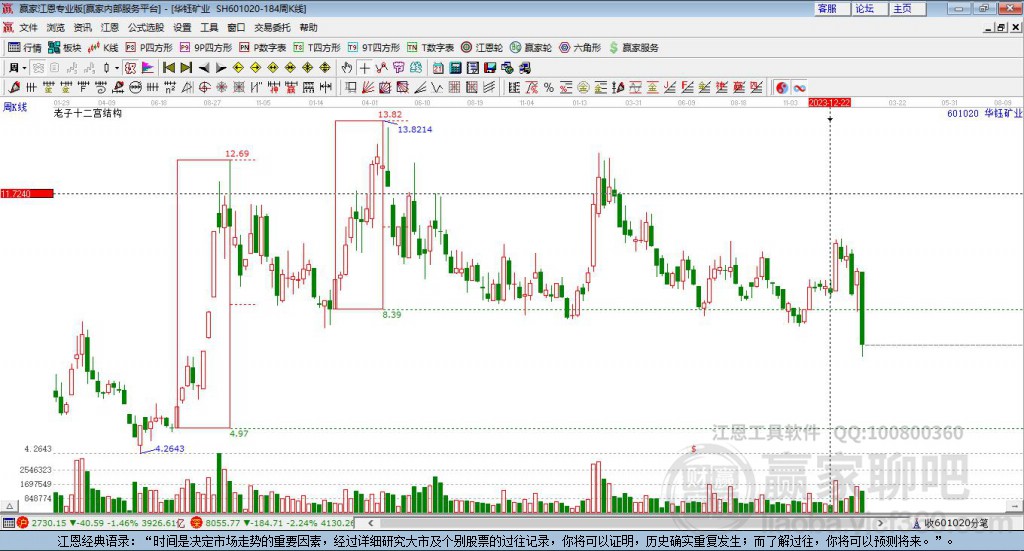Open the 9P四方形 tool
Screen dimensions: 1024x551
[206, 48]
